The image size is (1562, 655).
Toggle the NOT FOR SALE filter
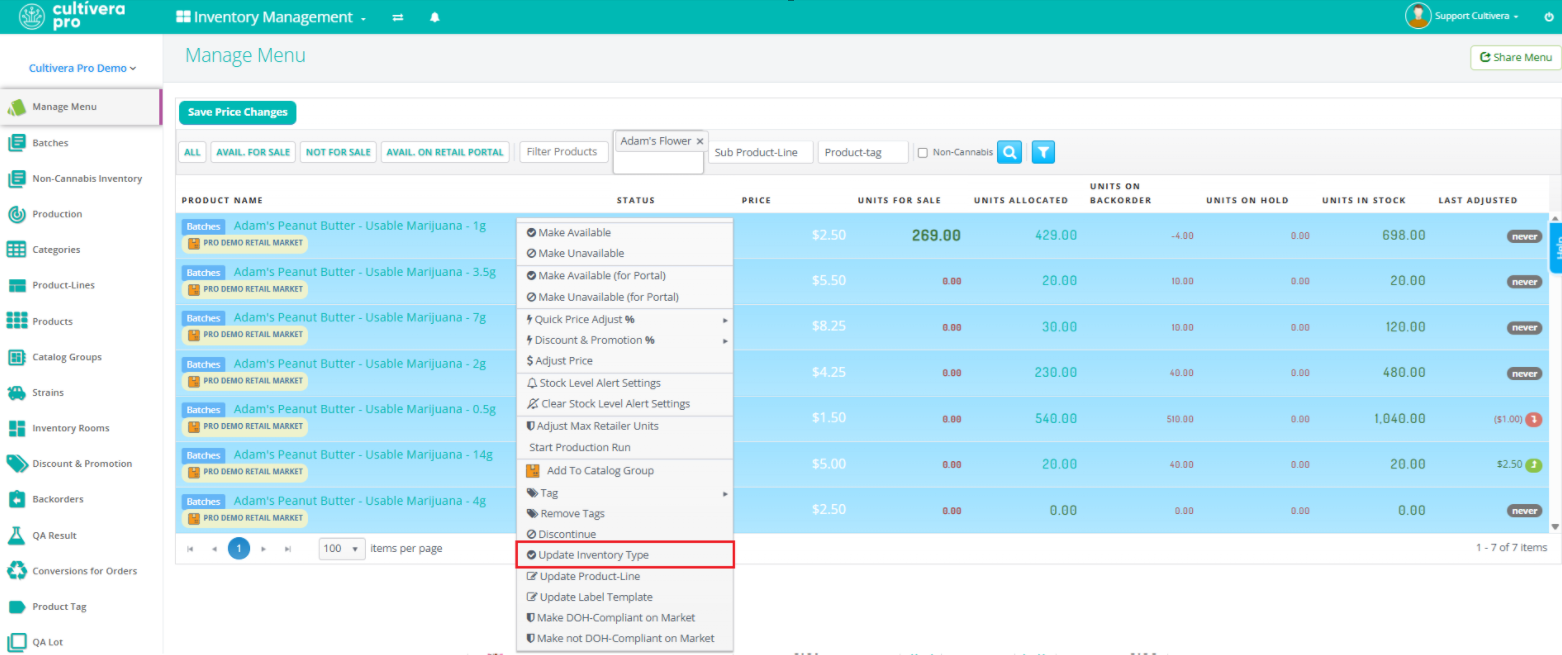pos(338,152)
